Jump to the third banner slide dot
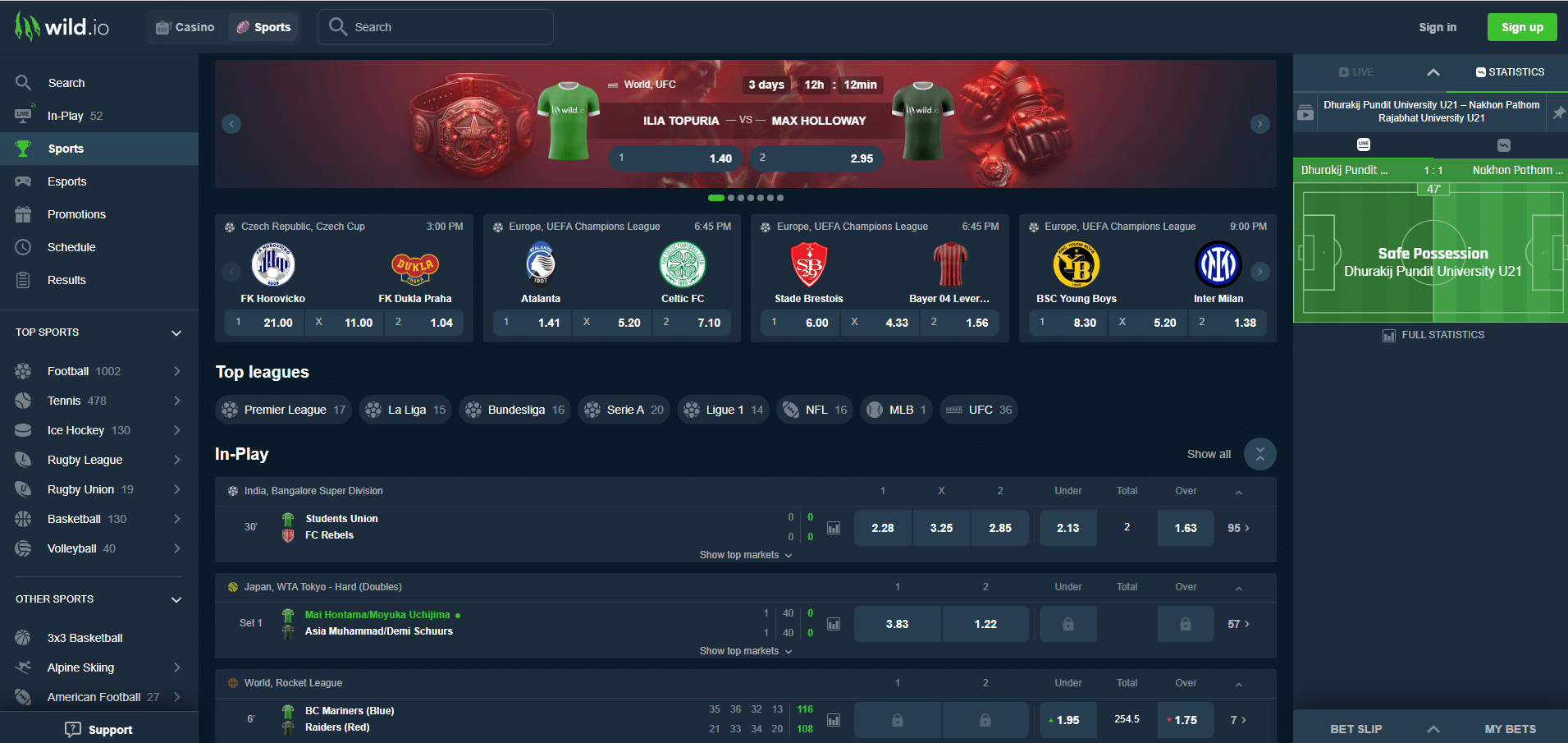The image size is (1568, 743). 741,198
